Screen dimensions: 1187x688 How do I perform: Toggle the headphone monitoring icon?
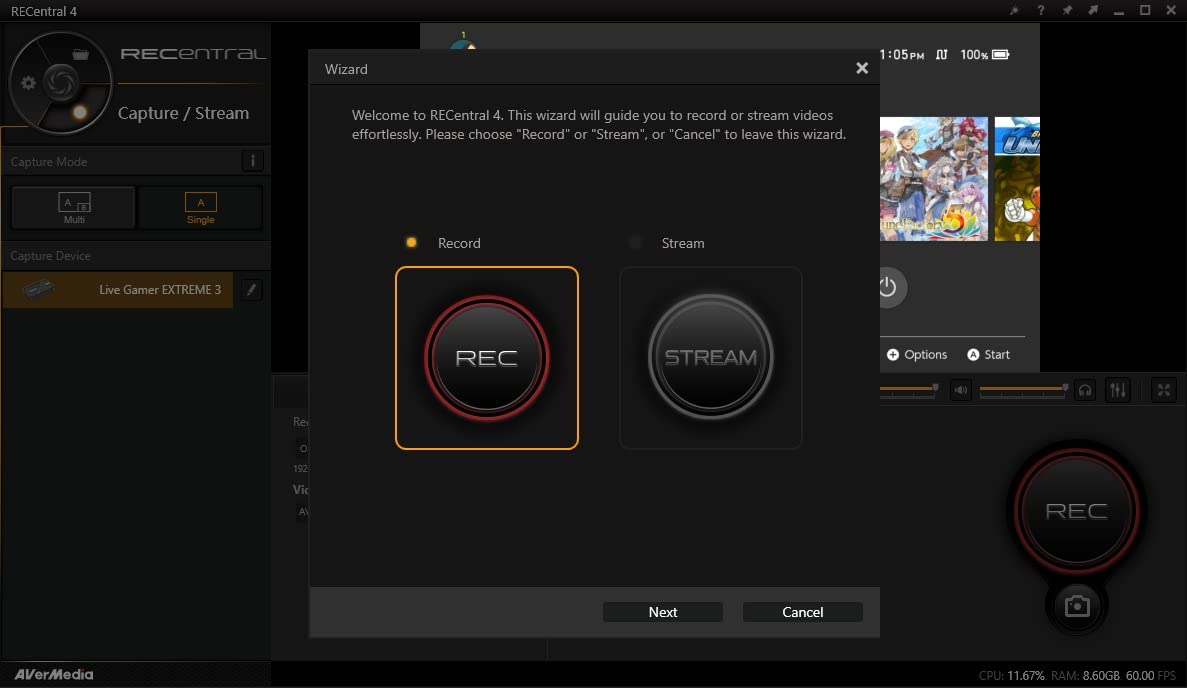click(1085, 391)
